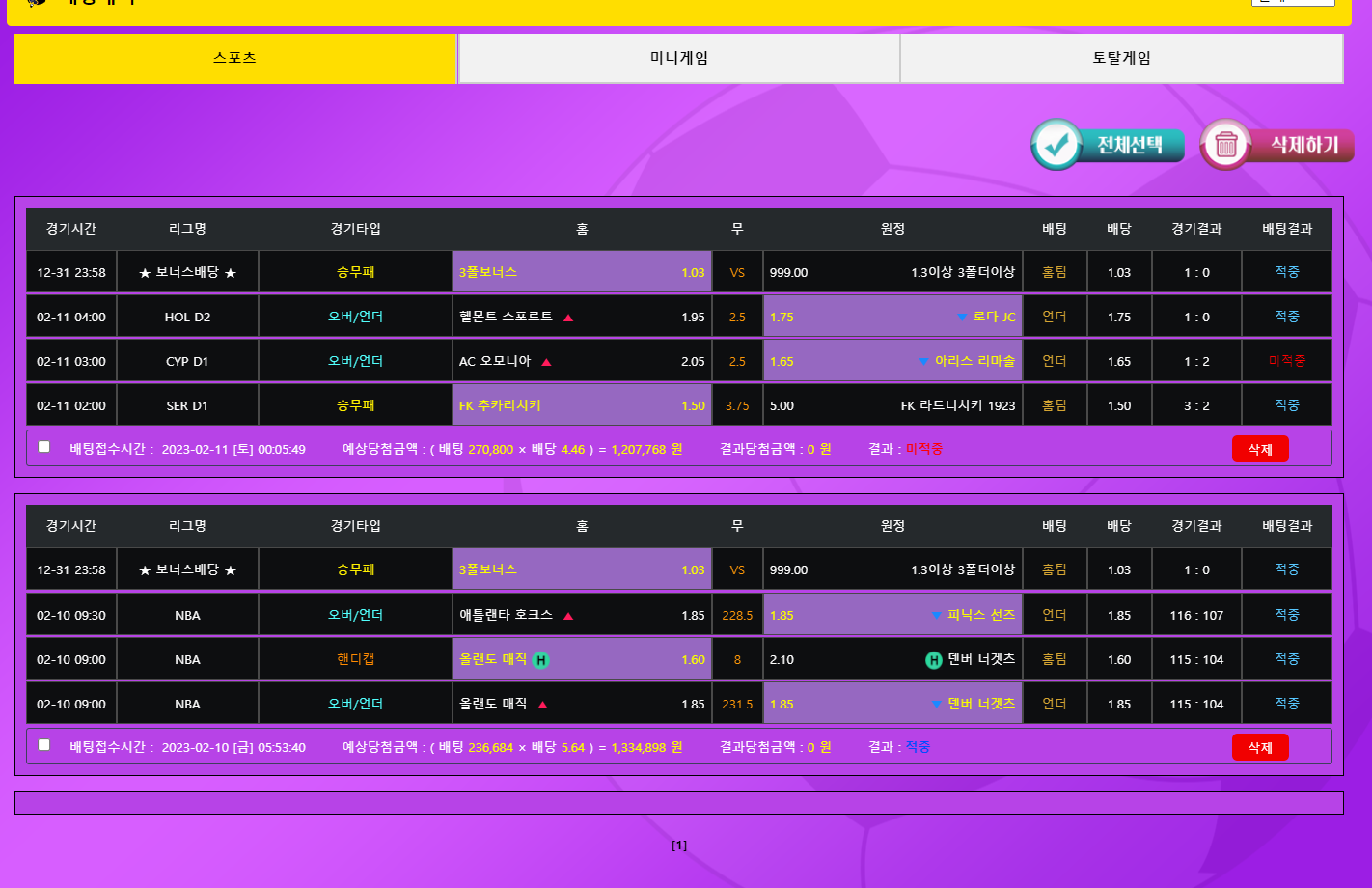Select the 스포츠 tab

[x=234, y=58]
